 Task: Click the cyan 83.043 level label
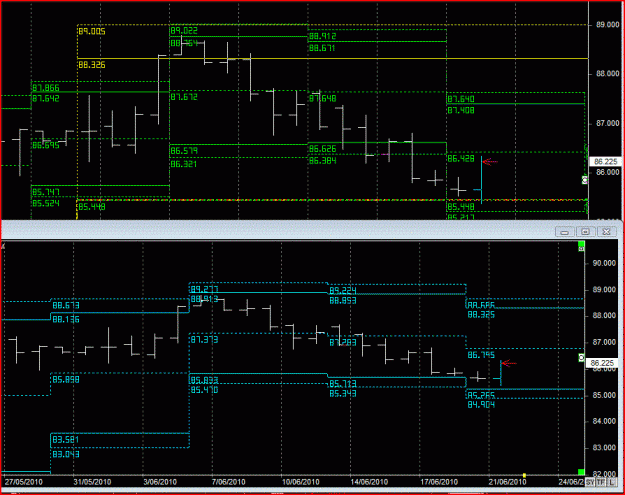point(66,454)
